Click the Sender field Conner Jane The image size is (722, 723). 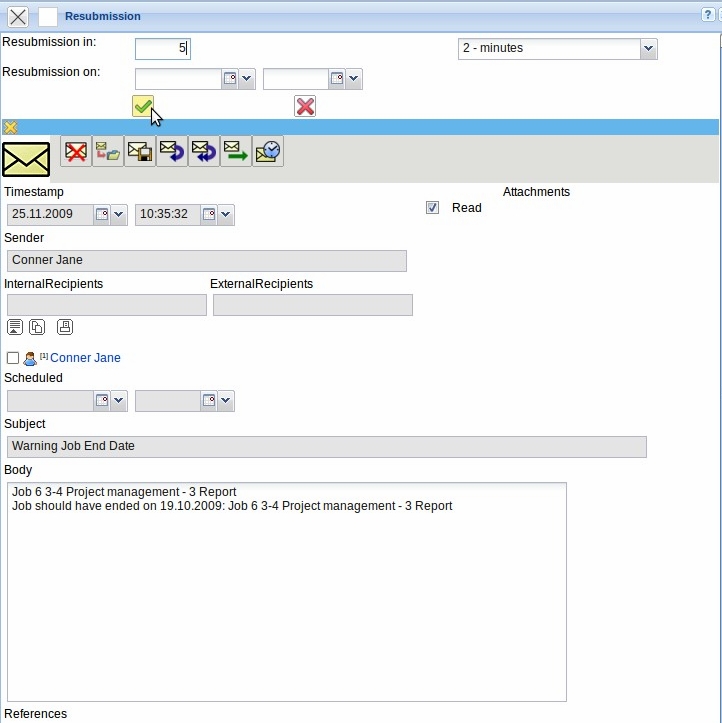click(x=207, y=261)
